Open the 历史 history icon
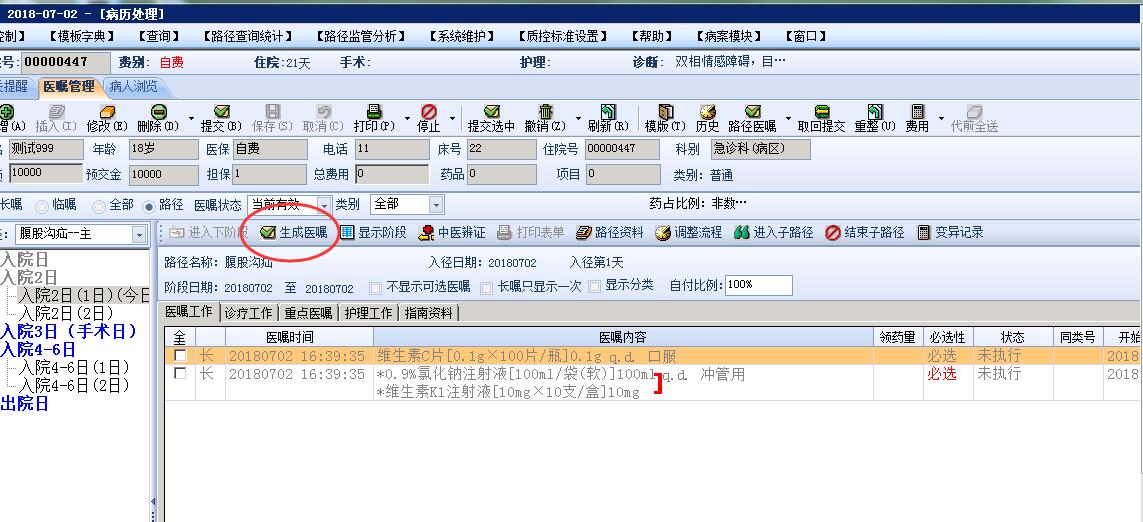The width and height of the screenshot is (1143, 522). tap(707, 112)
